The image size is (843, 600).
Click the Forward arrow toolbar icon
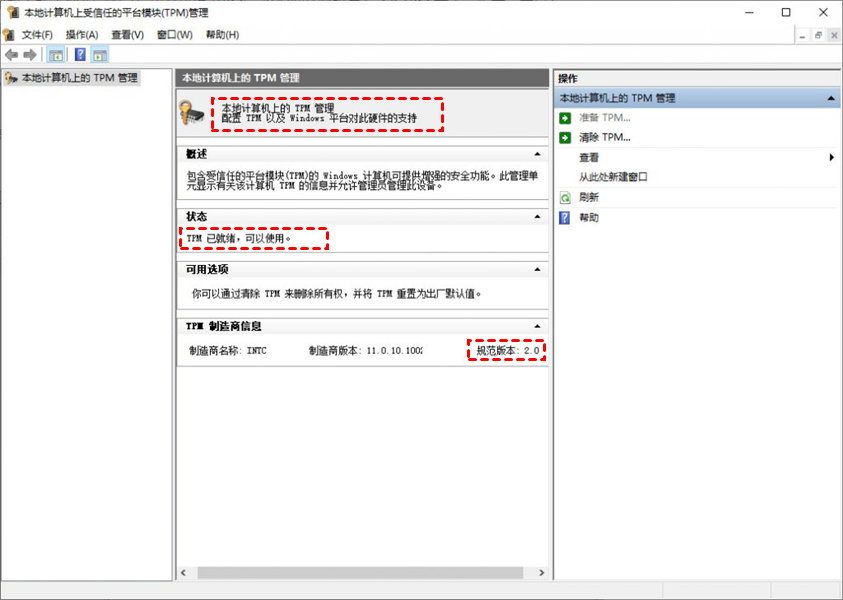30,55
